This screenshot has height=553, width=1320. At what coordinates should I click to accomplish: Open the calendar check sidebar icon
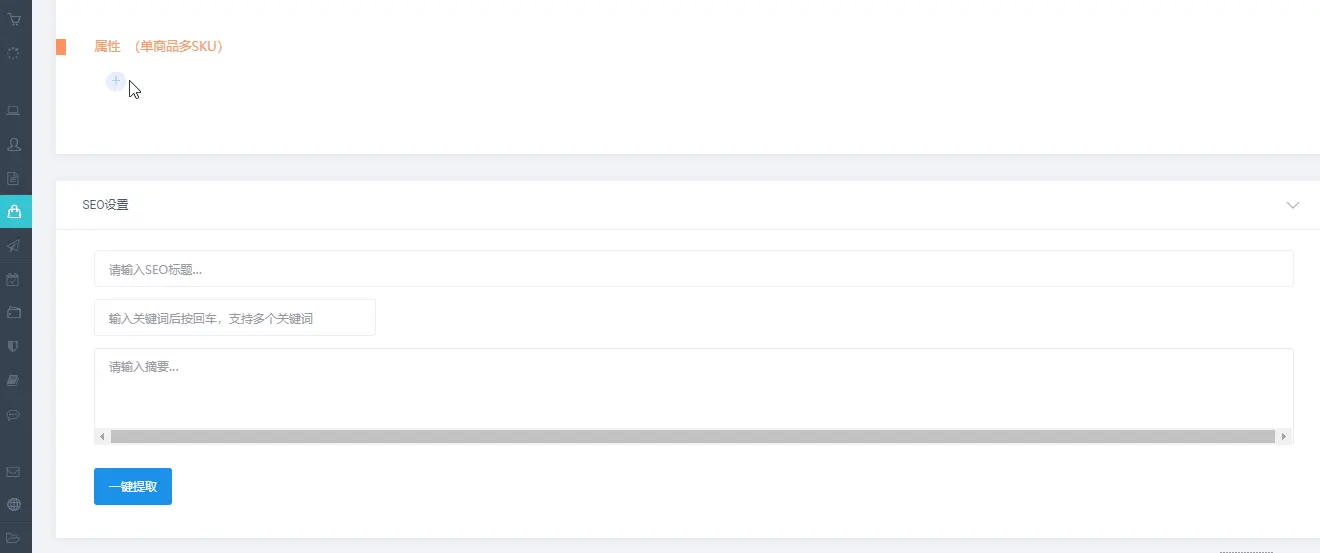click(x=14, y=280)
